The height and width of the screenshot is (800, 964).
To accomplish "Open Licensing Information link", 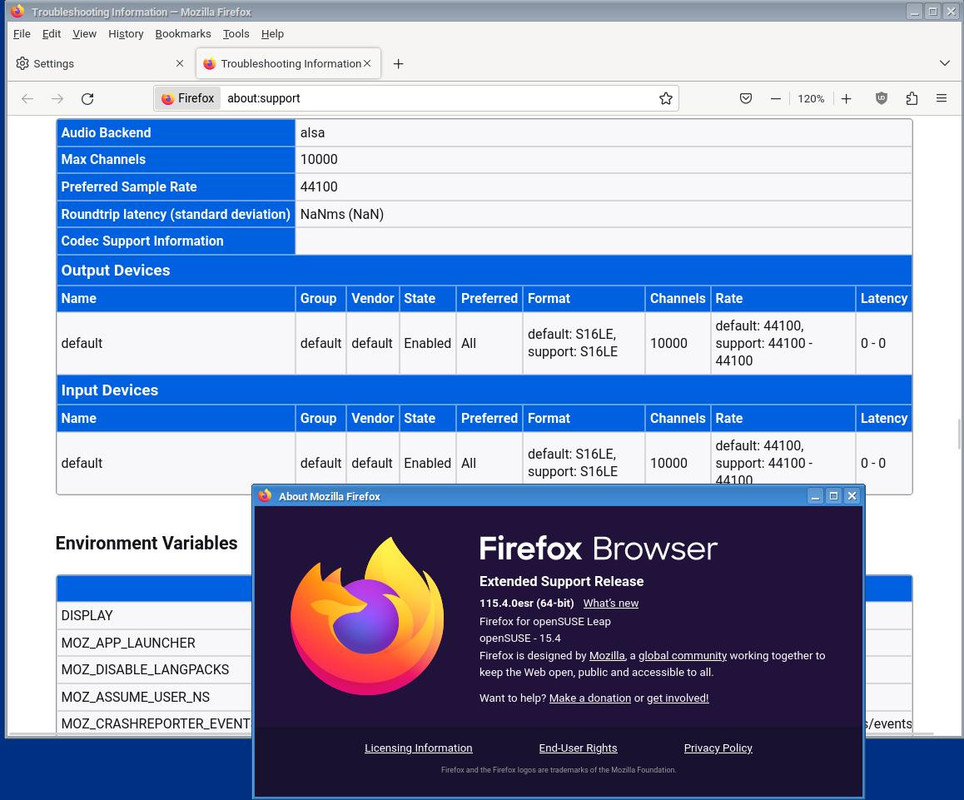I will 418,748.
